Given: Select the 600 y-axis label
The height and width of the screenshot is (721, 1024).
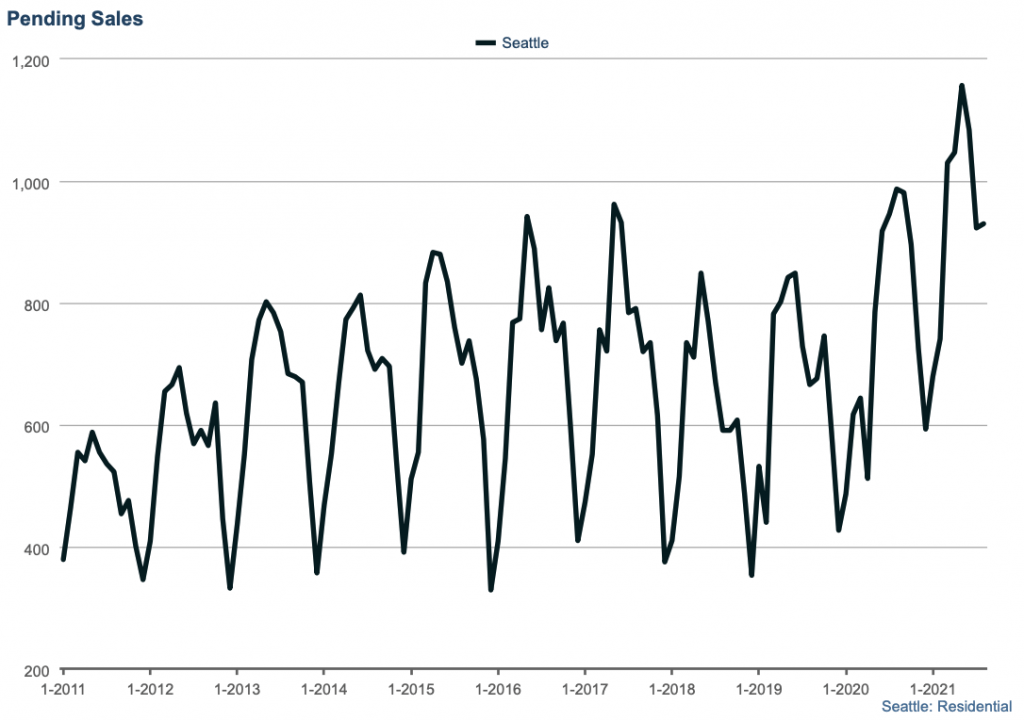Looking at the screenshot, I should click(x=37, y=426).
